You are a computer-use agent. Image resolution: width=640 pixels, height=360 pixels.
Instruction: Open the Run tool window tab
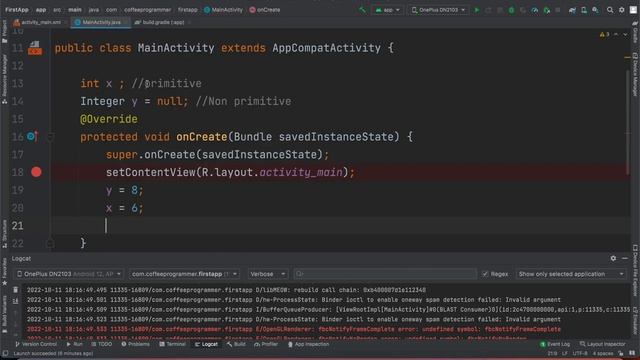click(x=74, y=344)
